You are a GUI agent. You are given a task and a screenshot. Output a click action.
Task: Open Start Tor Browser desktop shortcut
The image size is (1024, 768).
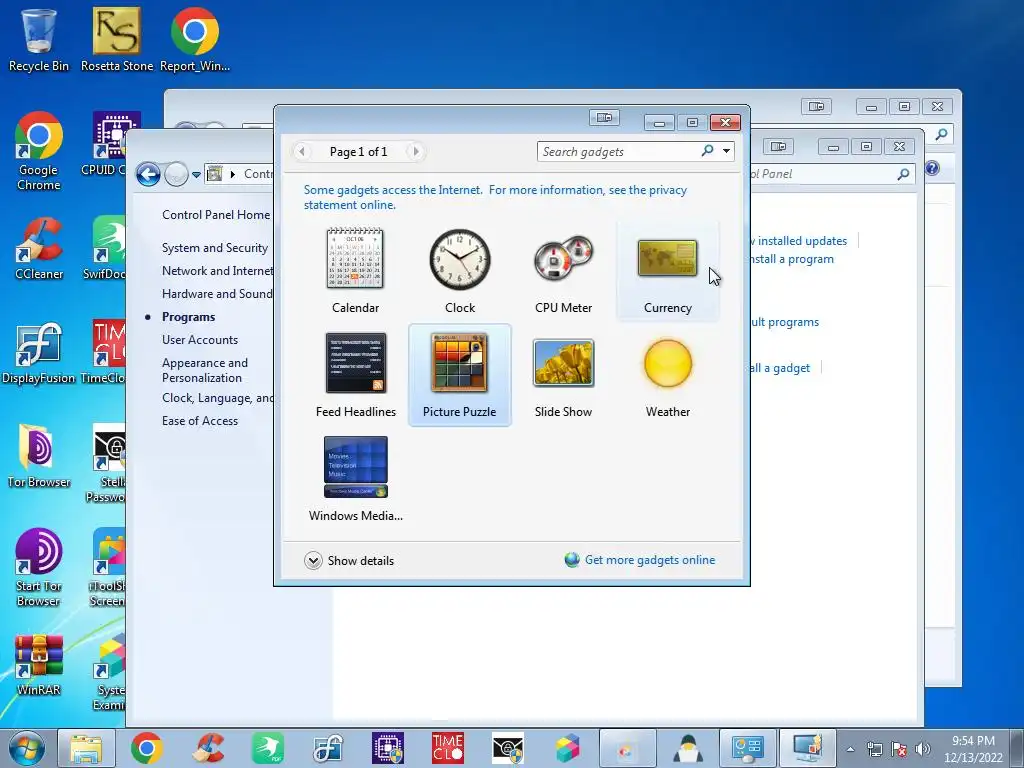pyautogui.click(x=39, y=567)
